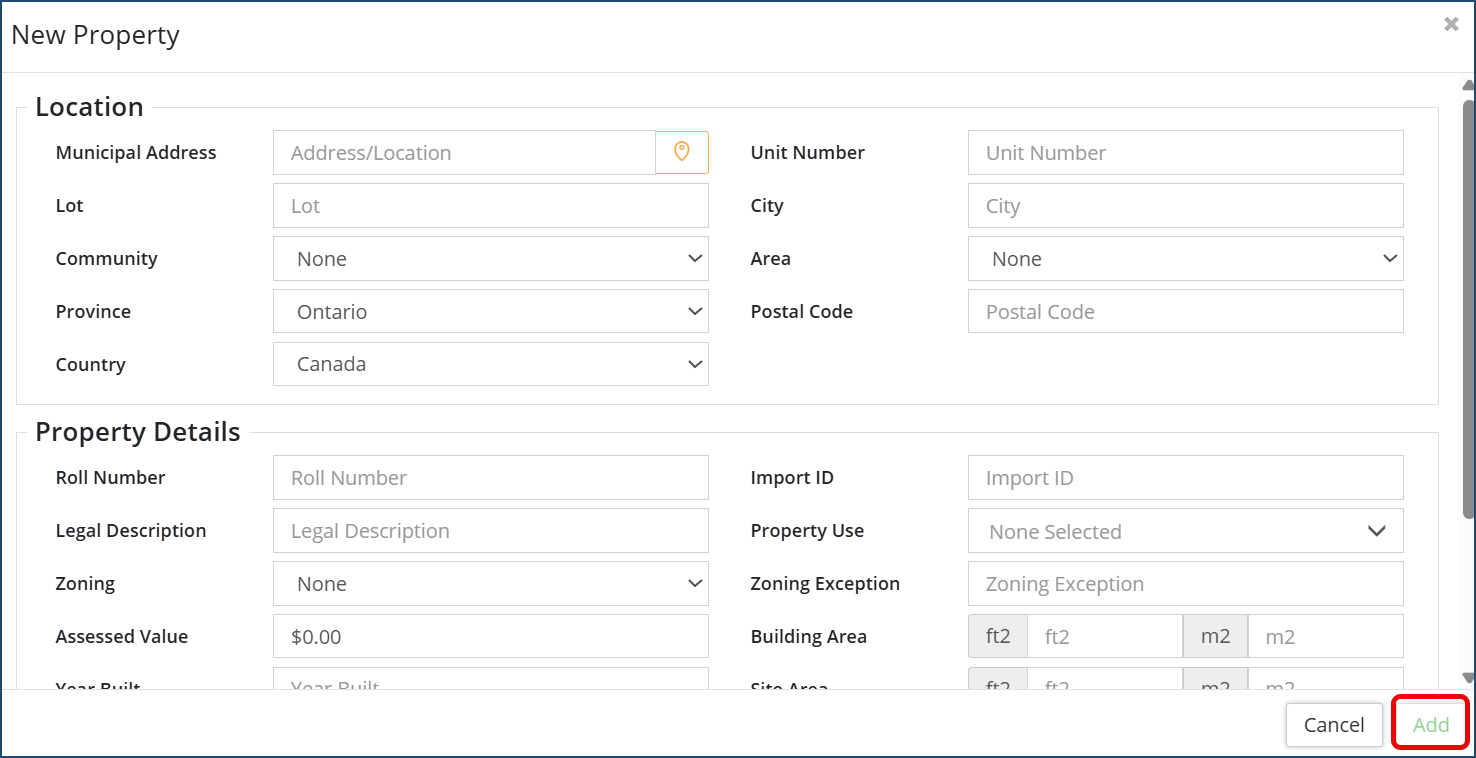This screenshot has width=1476, height=758.
Task: Click the Building Area ft2 input
Action: [x=1105, y=637]
